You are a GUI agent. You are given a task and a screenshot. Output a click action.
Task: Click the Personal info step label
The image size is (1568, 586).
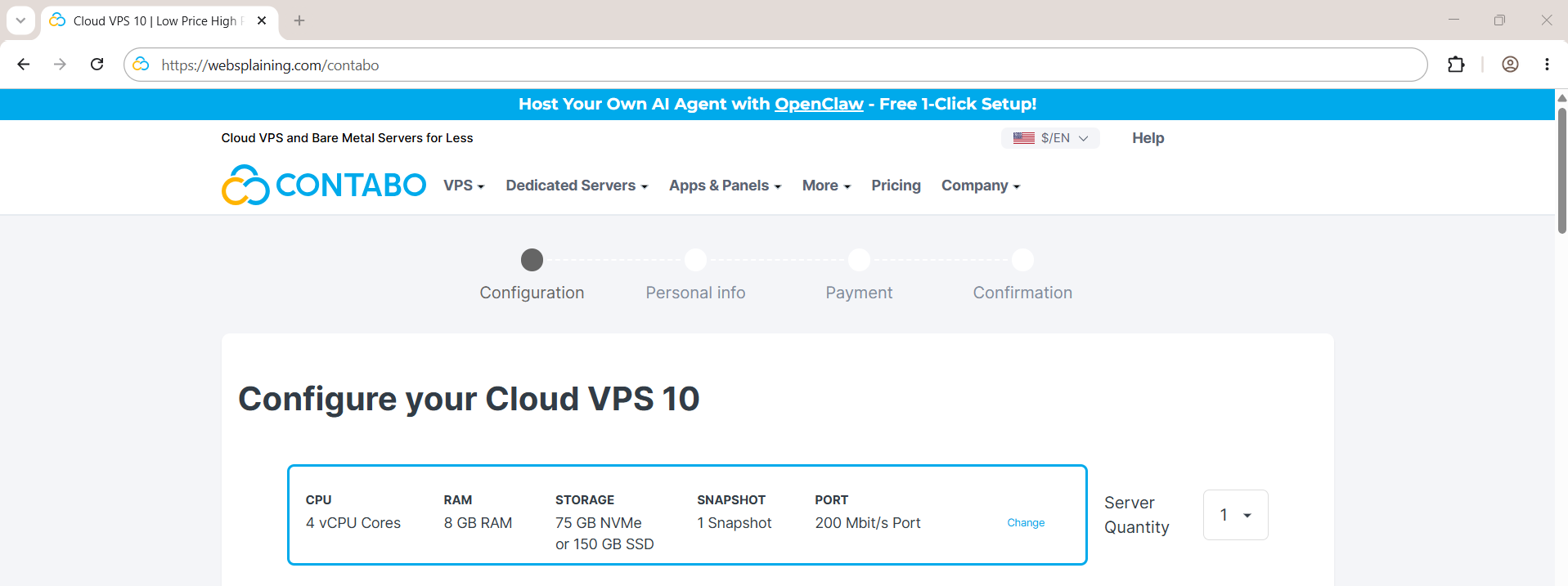point(695,293)
